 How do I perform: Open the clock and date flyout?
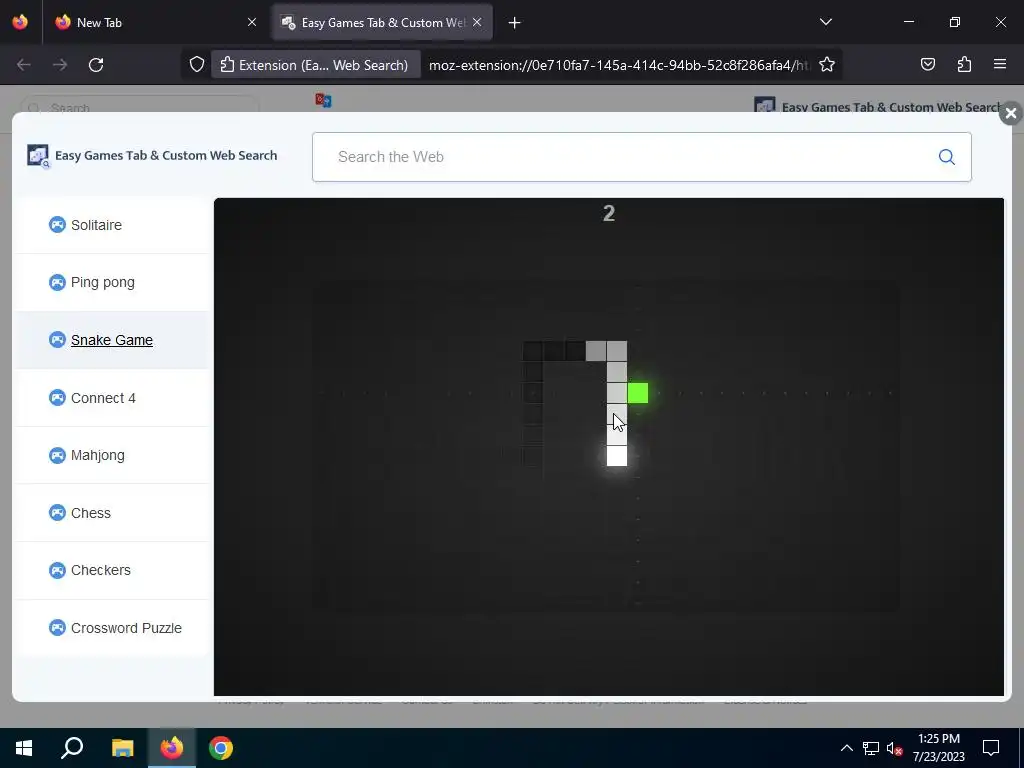pyautogui.click(x=938, y=748)
